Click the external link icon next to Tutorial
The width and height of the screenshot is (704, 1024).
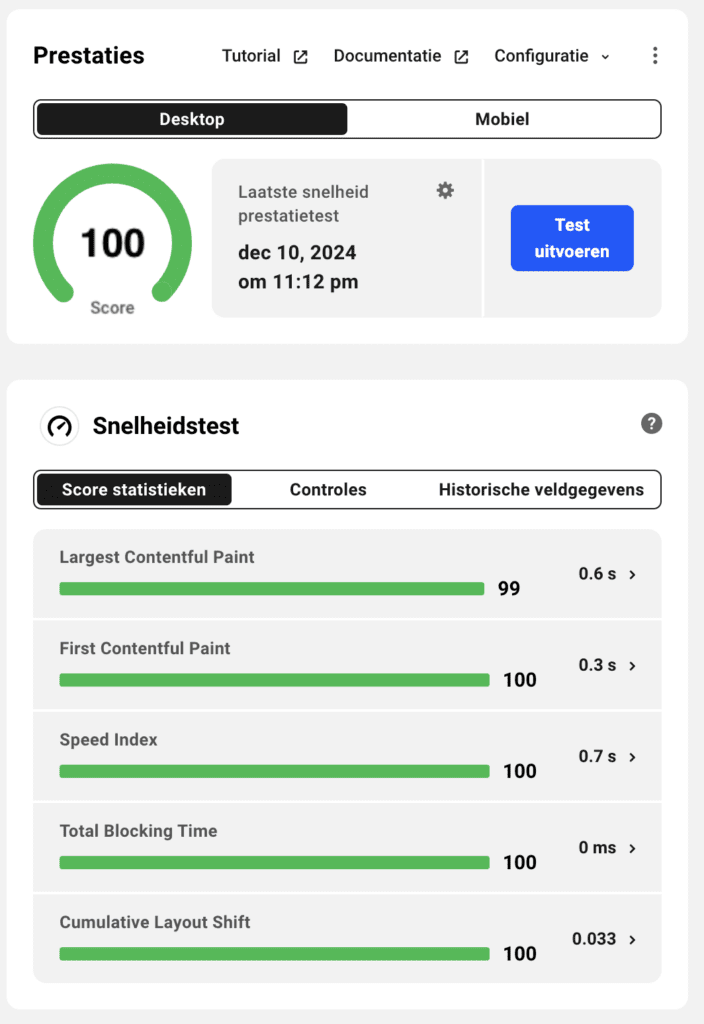[300, 57]
